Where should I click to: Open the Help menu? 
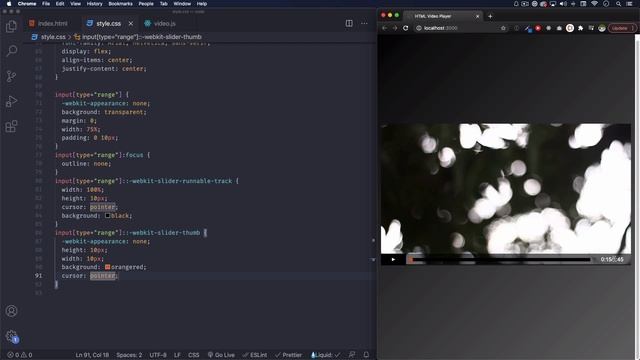pos(202,4)
